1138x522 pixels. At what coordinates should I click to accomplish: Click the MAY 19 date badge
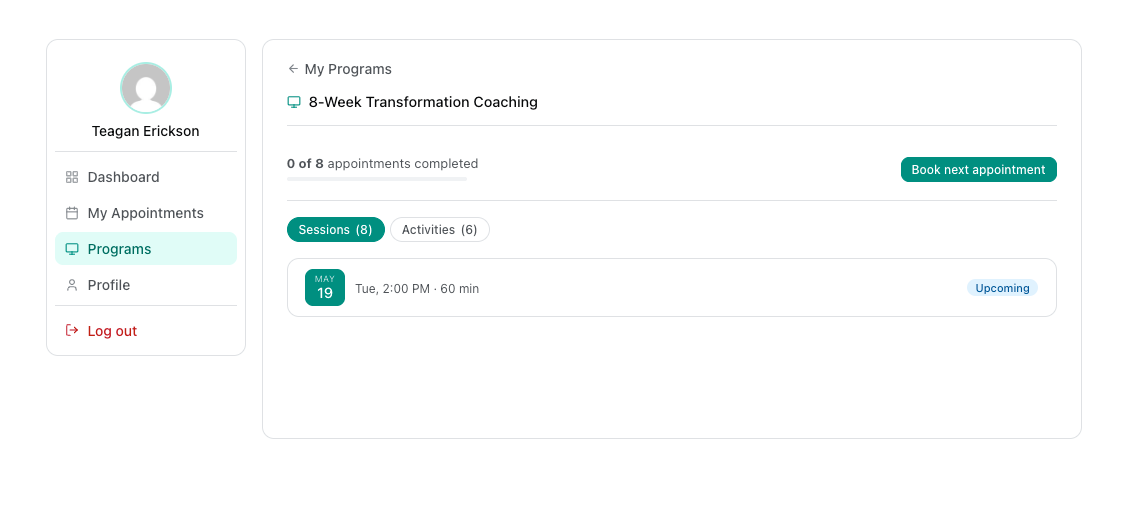click(324, 287)
